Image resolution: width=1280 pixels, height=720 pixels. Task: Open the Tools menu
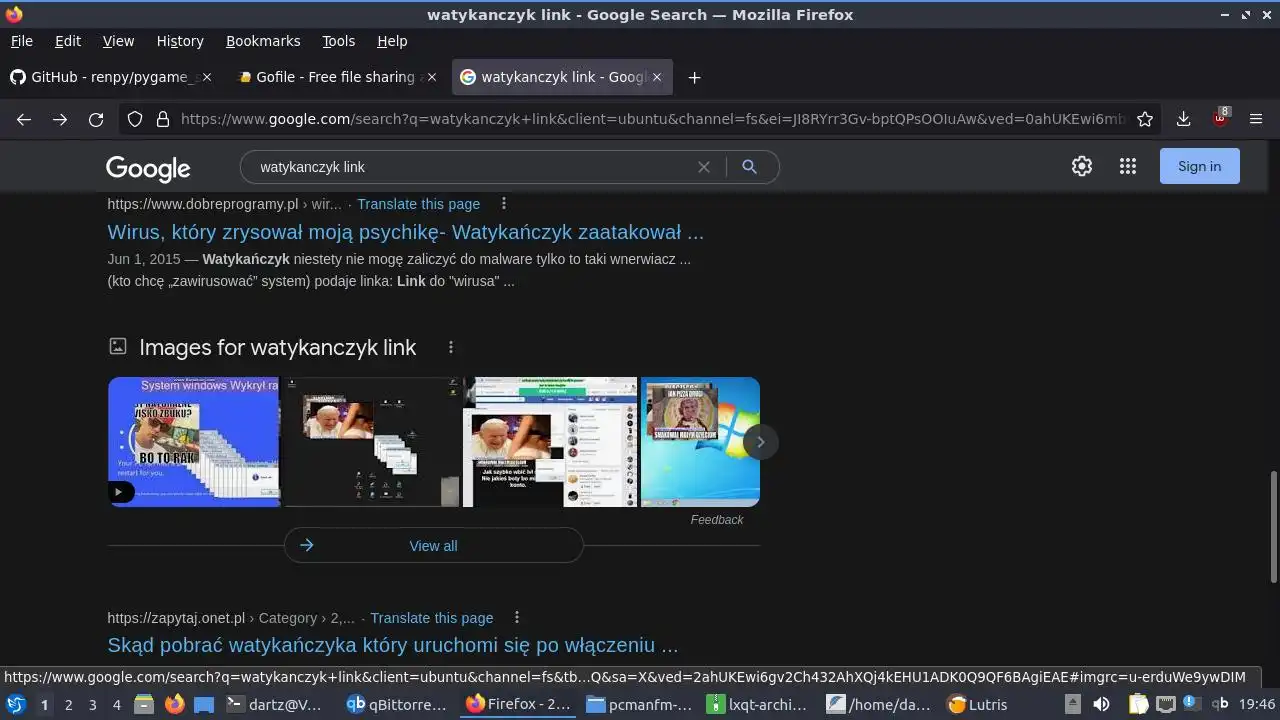(338, 41)
